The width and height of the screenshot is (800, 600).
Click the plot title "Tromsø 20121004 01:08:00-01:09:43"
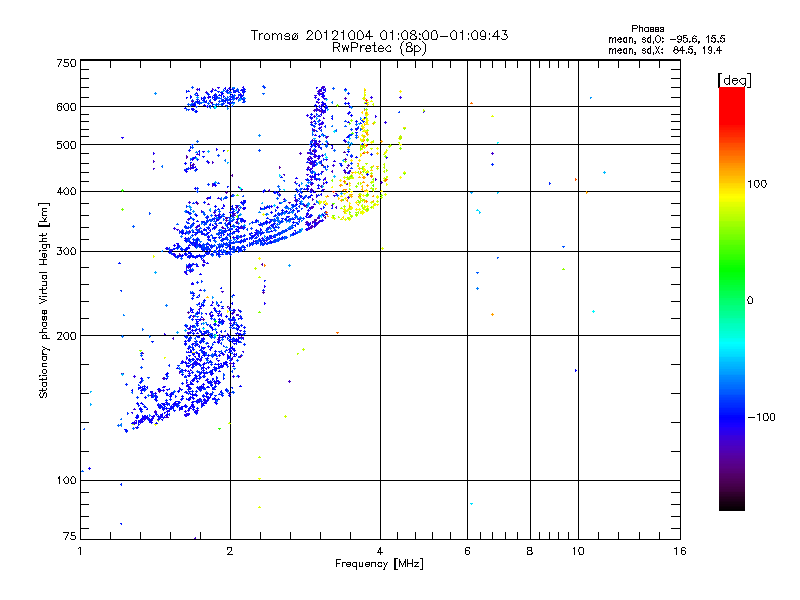(379, 35)
